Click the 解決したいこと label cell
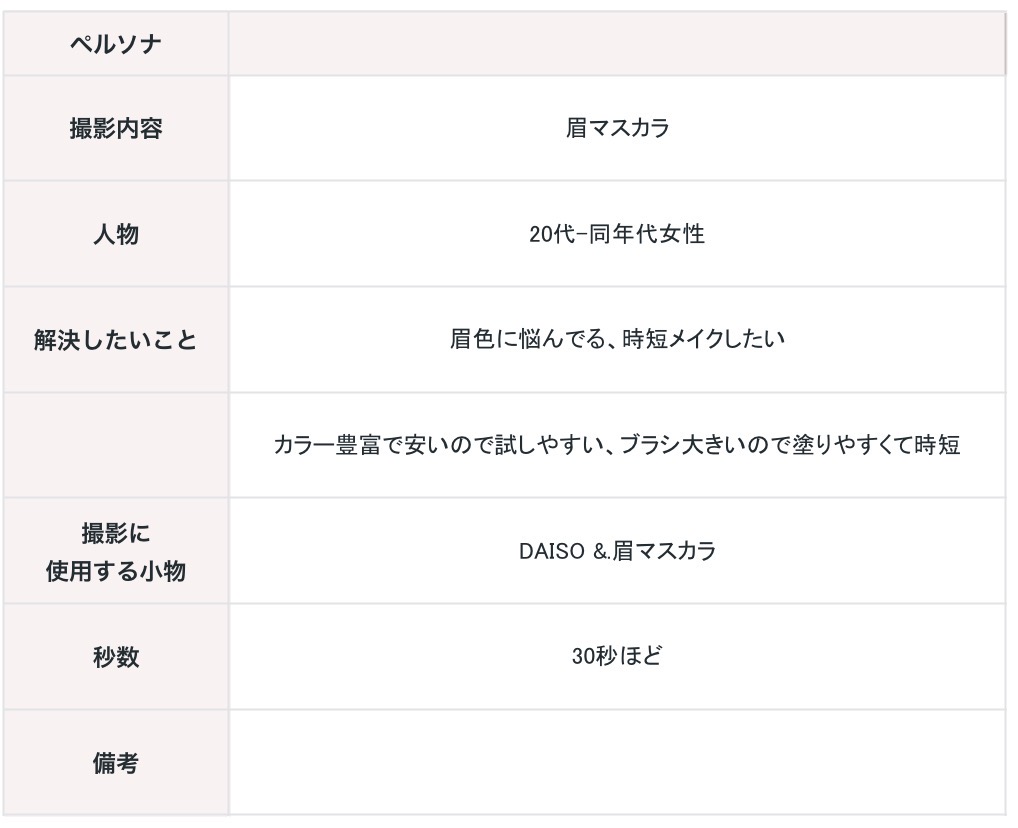The image size is (1018, 828). (x=115, y=340)
